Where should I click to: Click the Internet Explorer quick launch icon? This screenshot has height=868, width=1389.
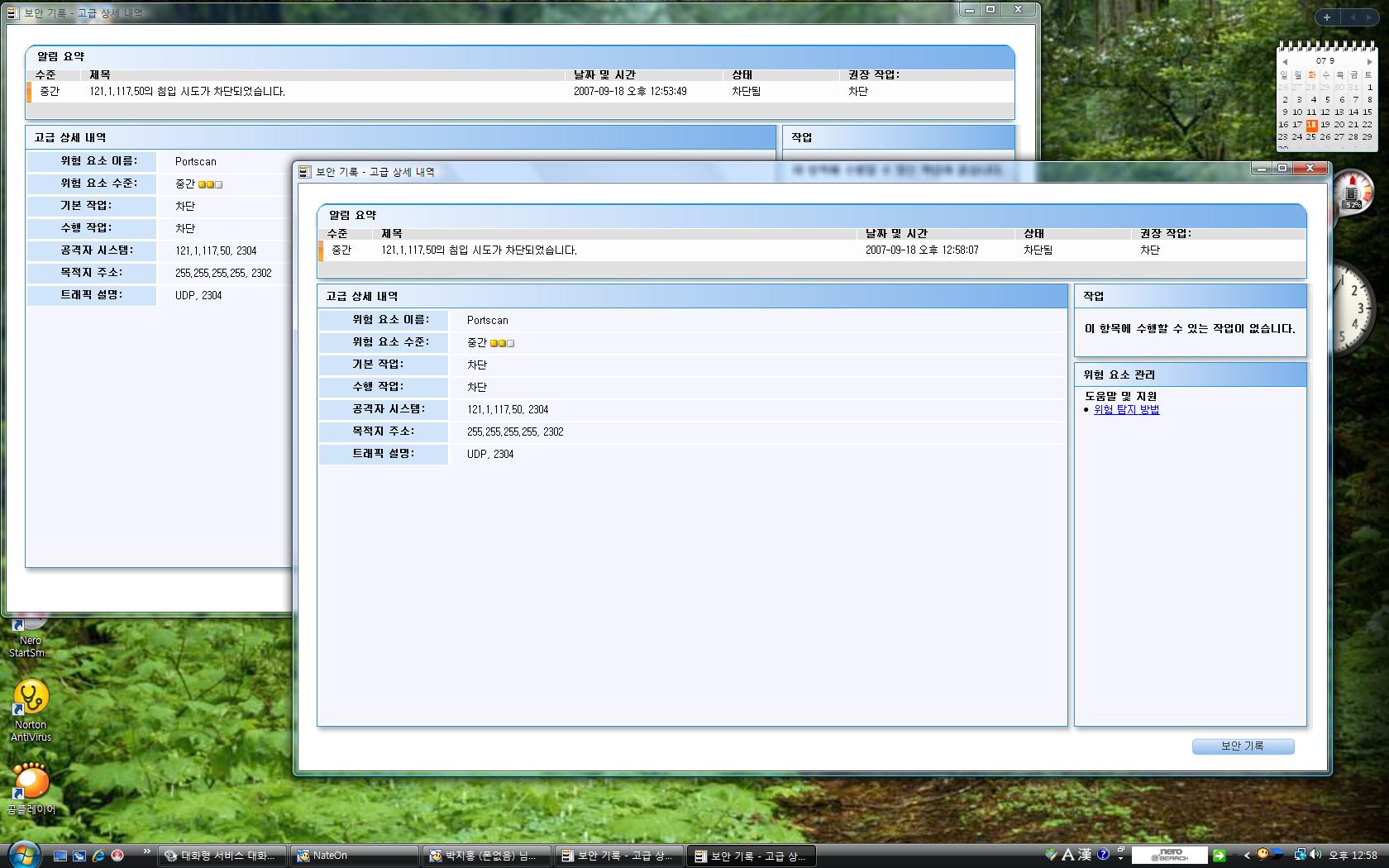pos(98,856)
